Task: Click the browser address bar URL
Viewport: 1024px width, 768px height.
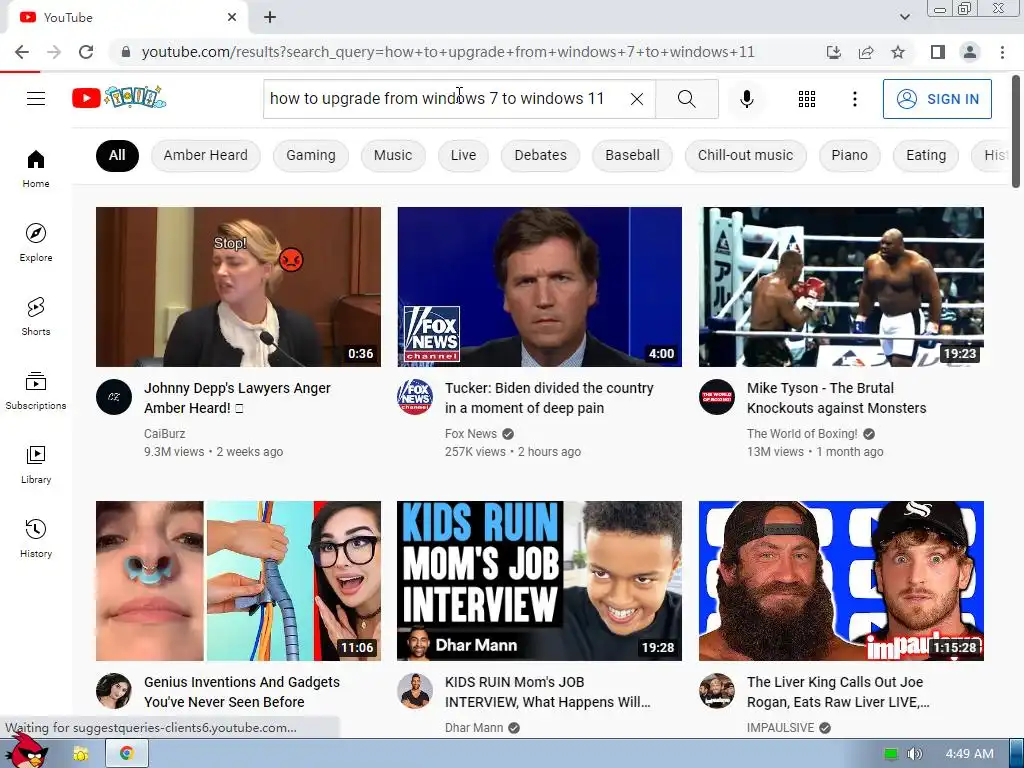Action: click(x=448, y=52)
